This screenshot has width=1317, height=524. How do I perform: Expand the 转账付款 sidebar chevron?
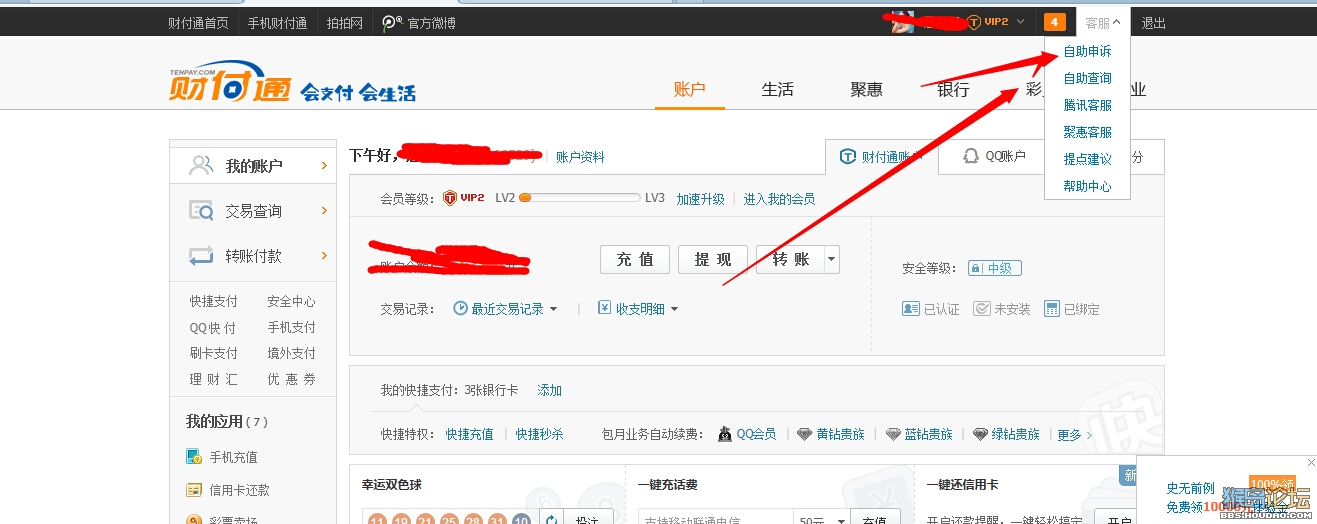point(324,256)
